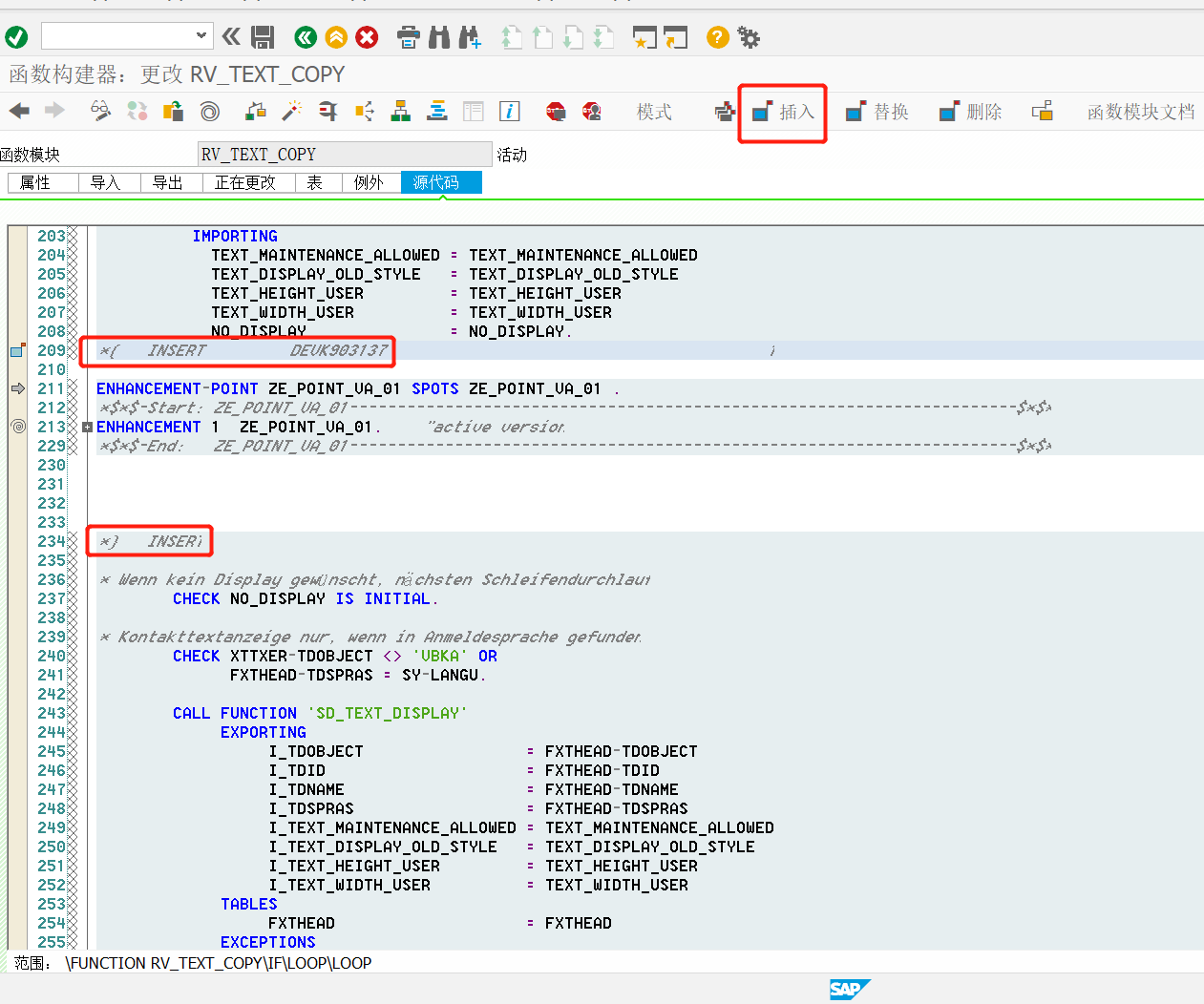The height and width of the screenshot is (1004, 1204).
Task: Click the FXTHEAD-TDSPRAS = SY-LANGU line
Action: (358, 675)
